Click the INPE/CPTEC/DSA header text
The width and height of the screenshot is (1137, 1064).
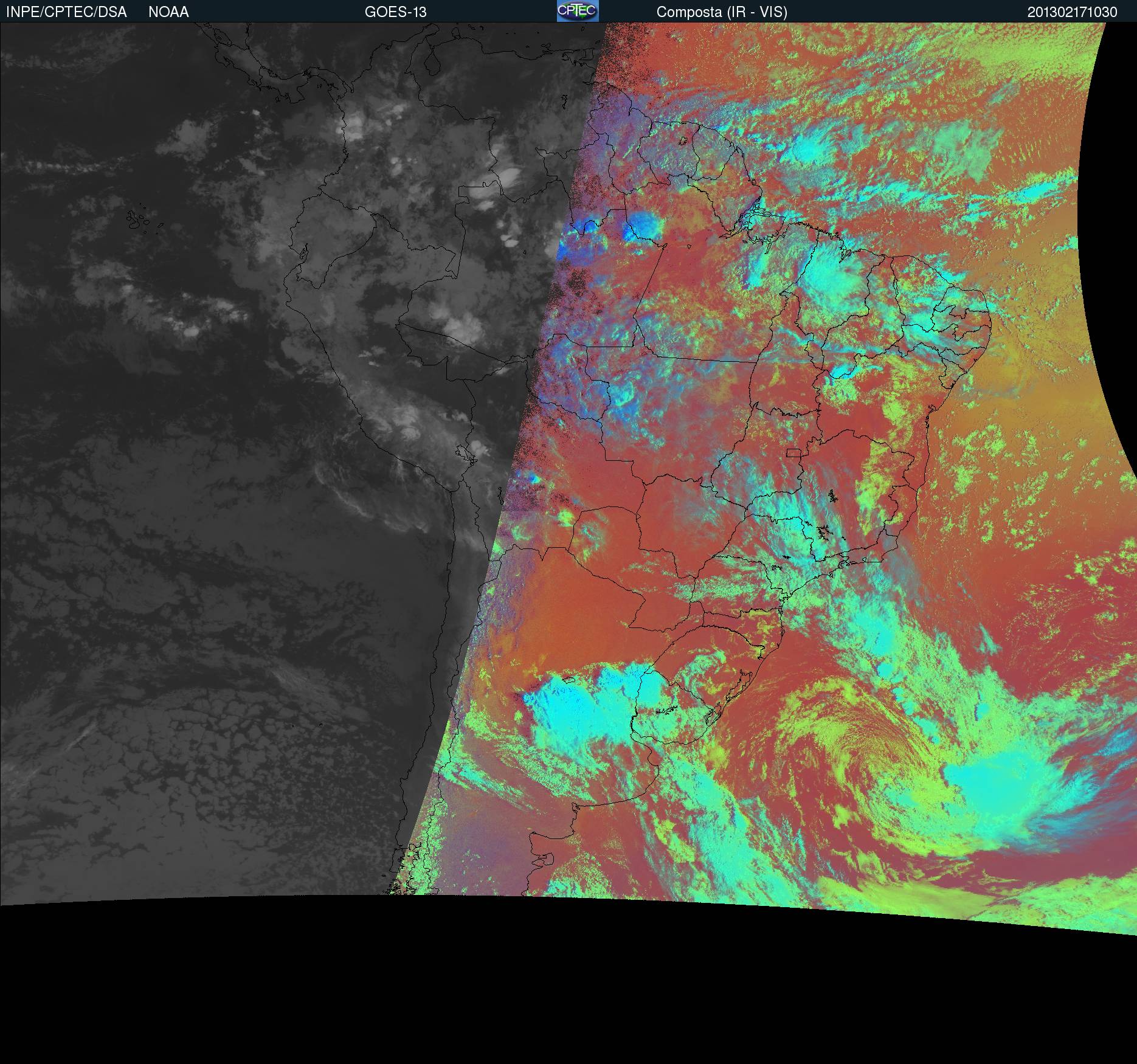point(66,12)
